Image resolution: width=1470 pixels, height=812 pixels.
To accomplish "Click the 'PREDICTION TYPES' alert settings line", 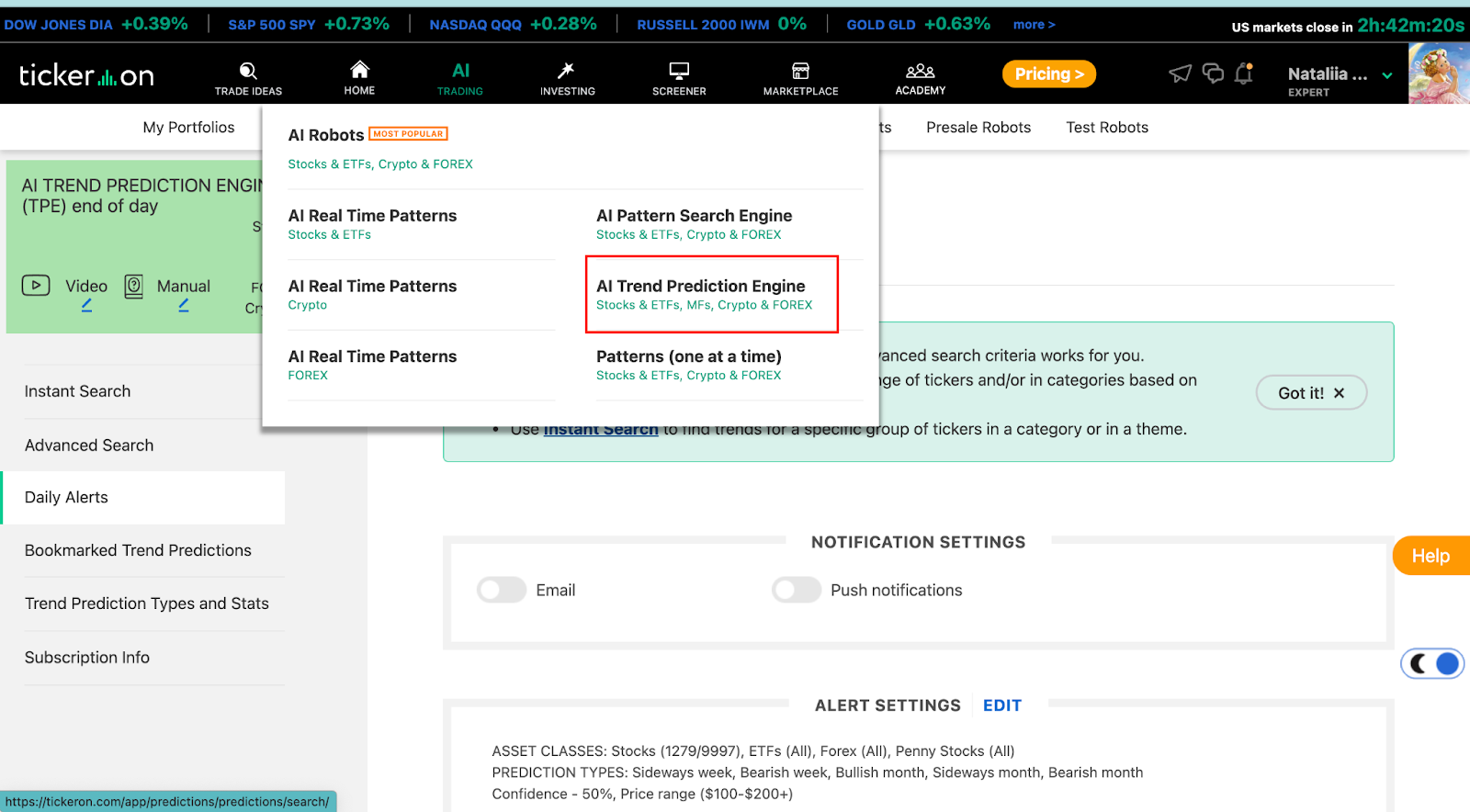I will [818, 773].
